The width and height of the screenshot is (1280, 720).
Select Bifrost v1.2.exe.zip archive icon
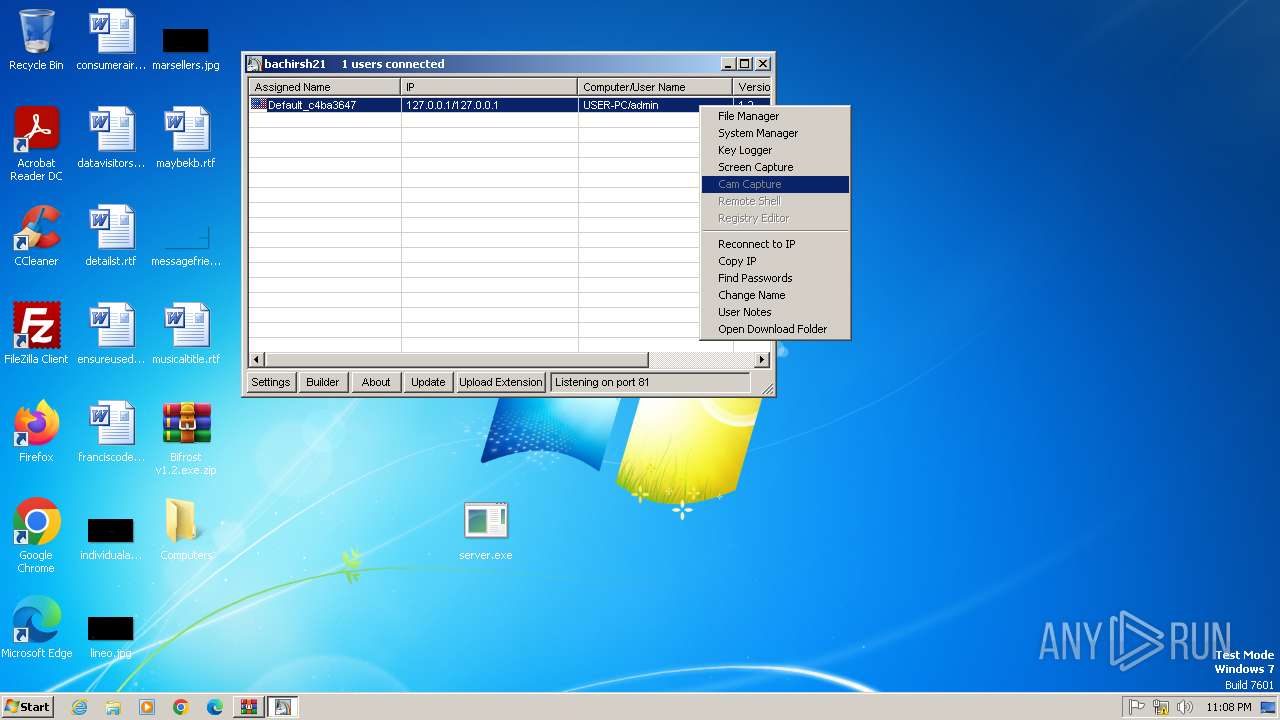click(186, 438)
